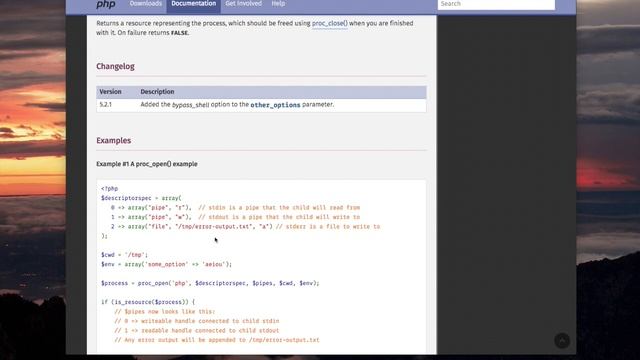Viewport: 640px width, 360px height.
Task: Click the scroll-to-top arrow button
Action: coord(562,340)
